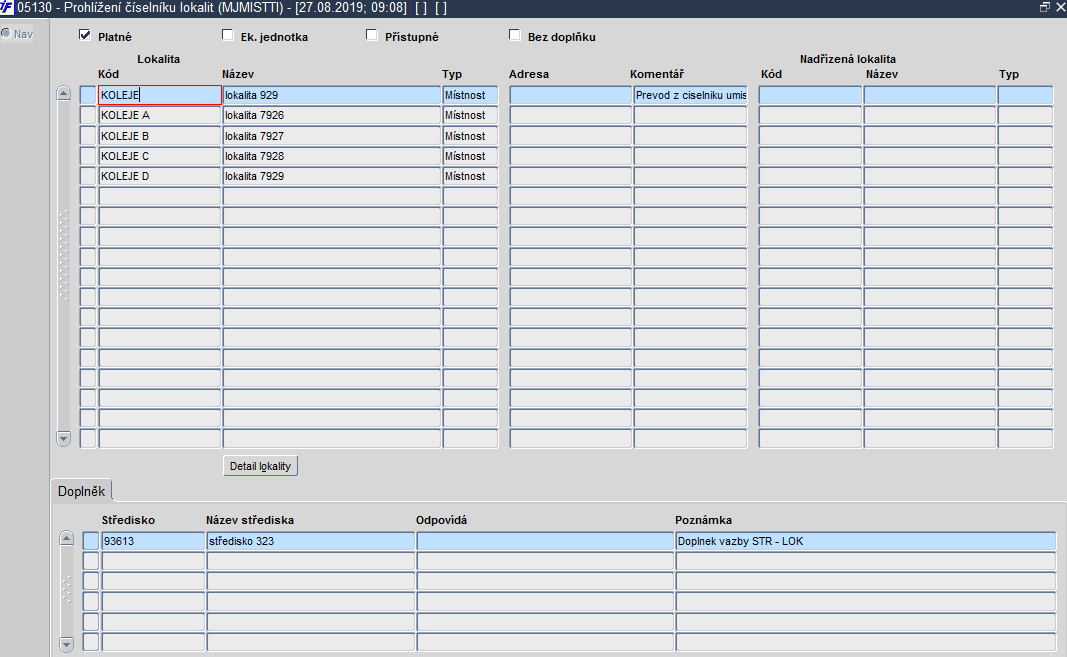Click the restore window button in title bar
This screenshot has width=1067, height=657.
click(1045, 7)
